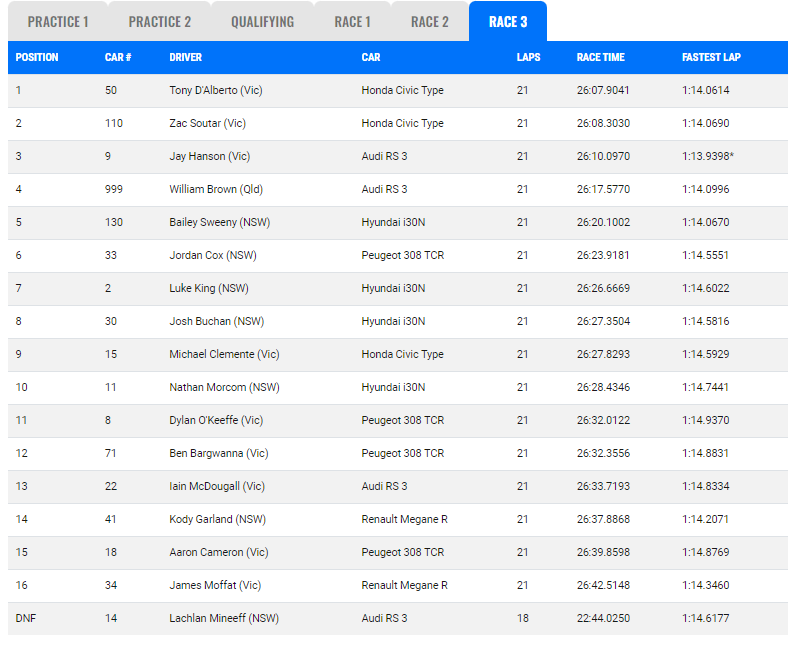The image size is (796, 646).
Task: Select driver Aaron Cameron (Vic)
Action: [x=218, y=552]
